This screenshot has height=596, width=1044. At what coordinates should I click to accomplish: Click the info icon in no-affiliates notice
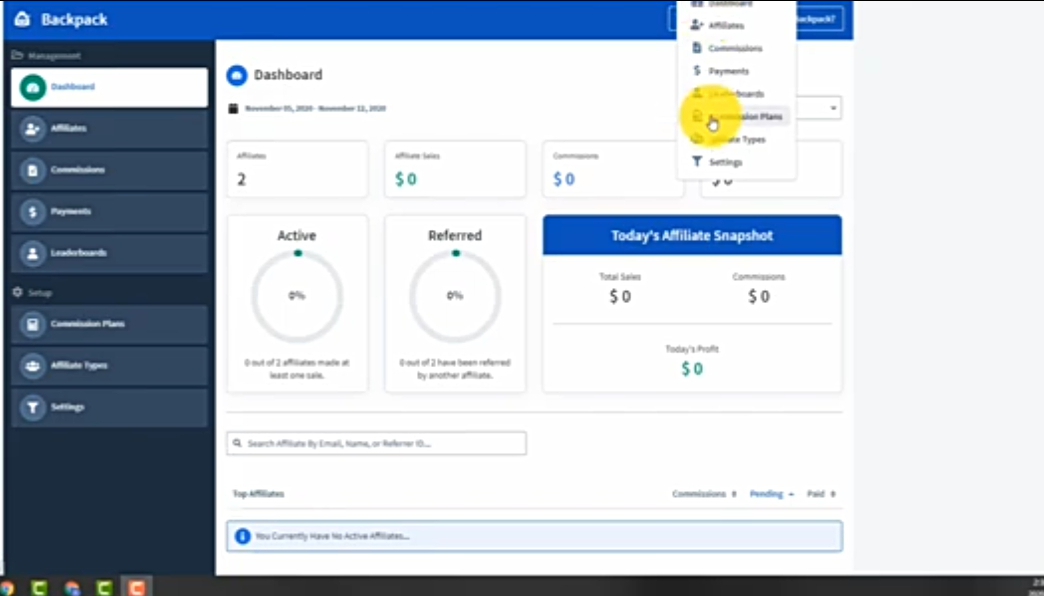(x=242, y=536)
